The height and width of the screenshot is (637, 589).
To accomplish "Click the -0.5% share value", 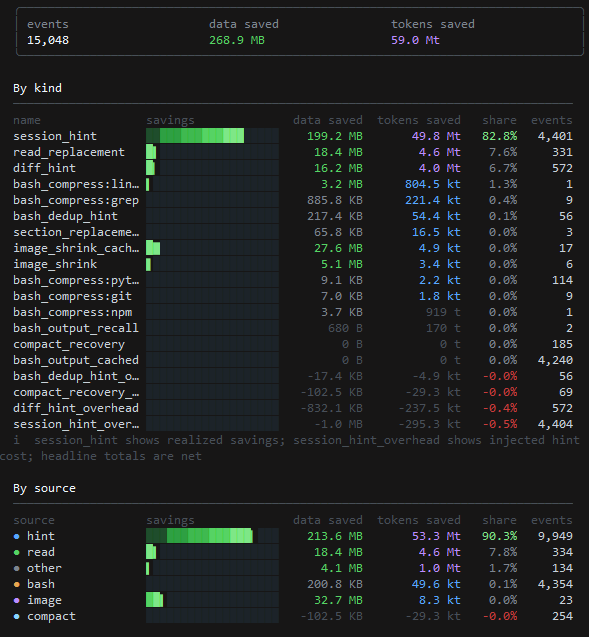I will [x=500, y=425].
